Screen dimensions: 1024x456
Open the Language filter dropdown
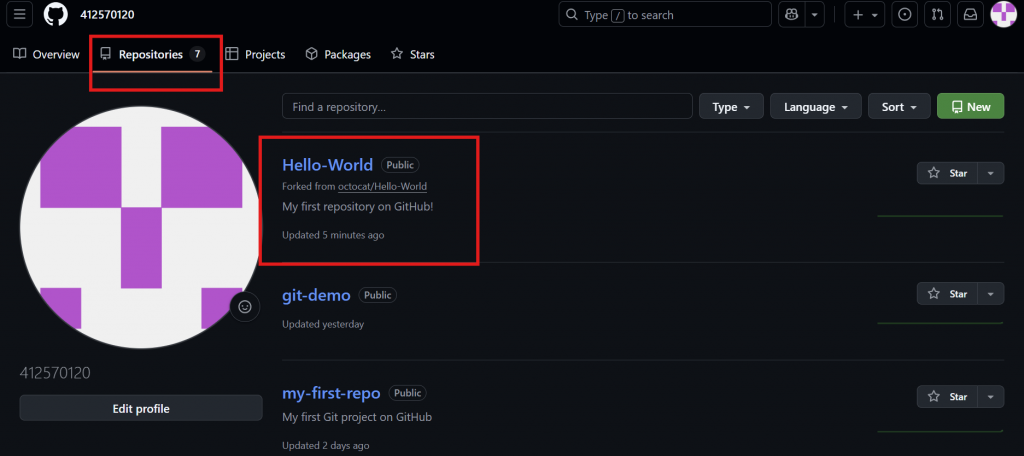click(x=816, y=106)
